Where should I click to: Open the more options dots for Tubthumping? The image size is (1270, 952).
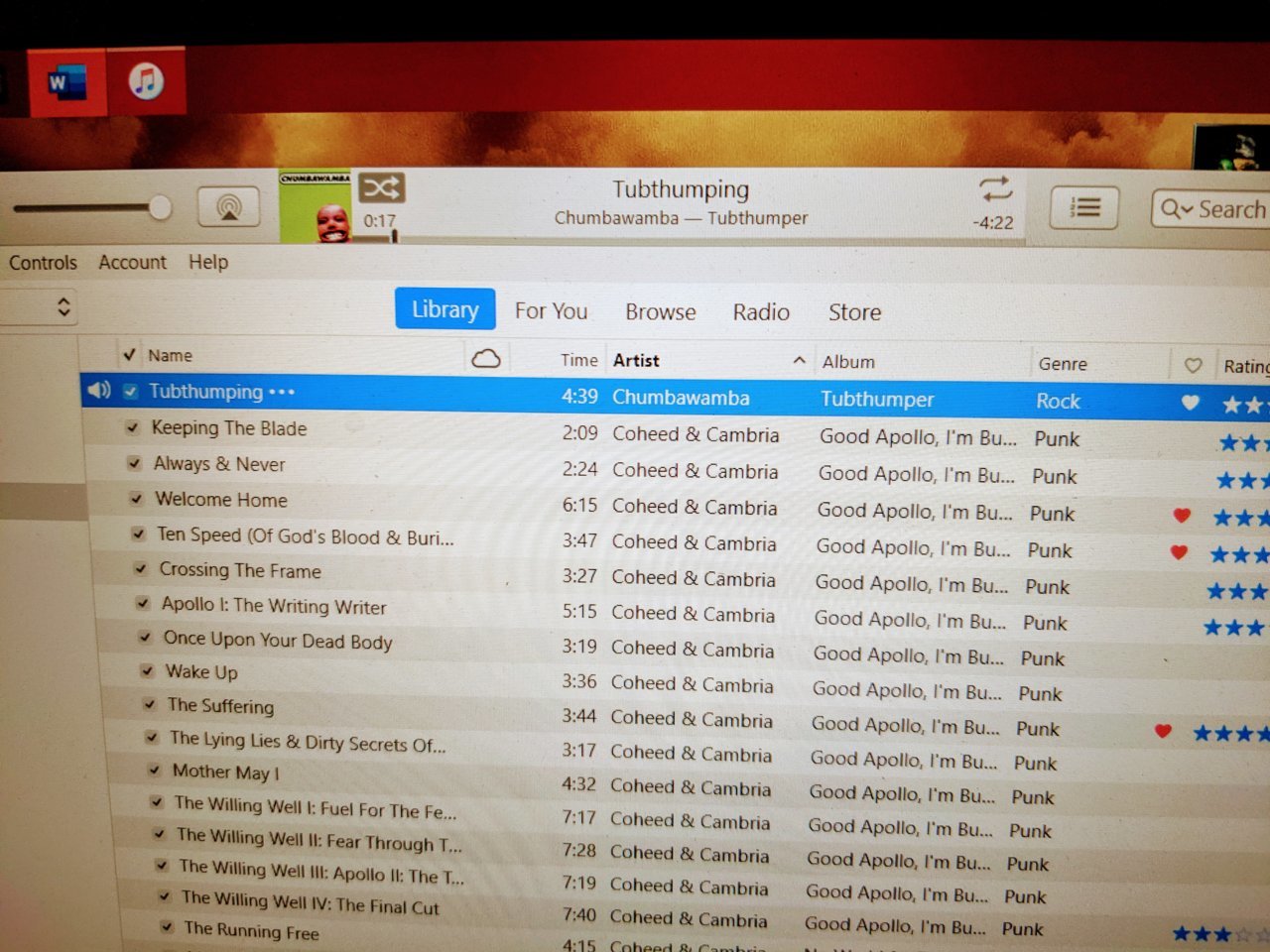pos(282,392)
